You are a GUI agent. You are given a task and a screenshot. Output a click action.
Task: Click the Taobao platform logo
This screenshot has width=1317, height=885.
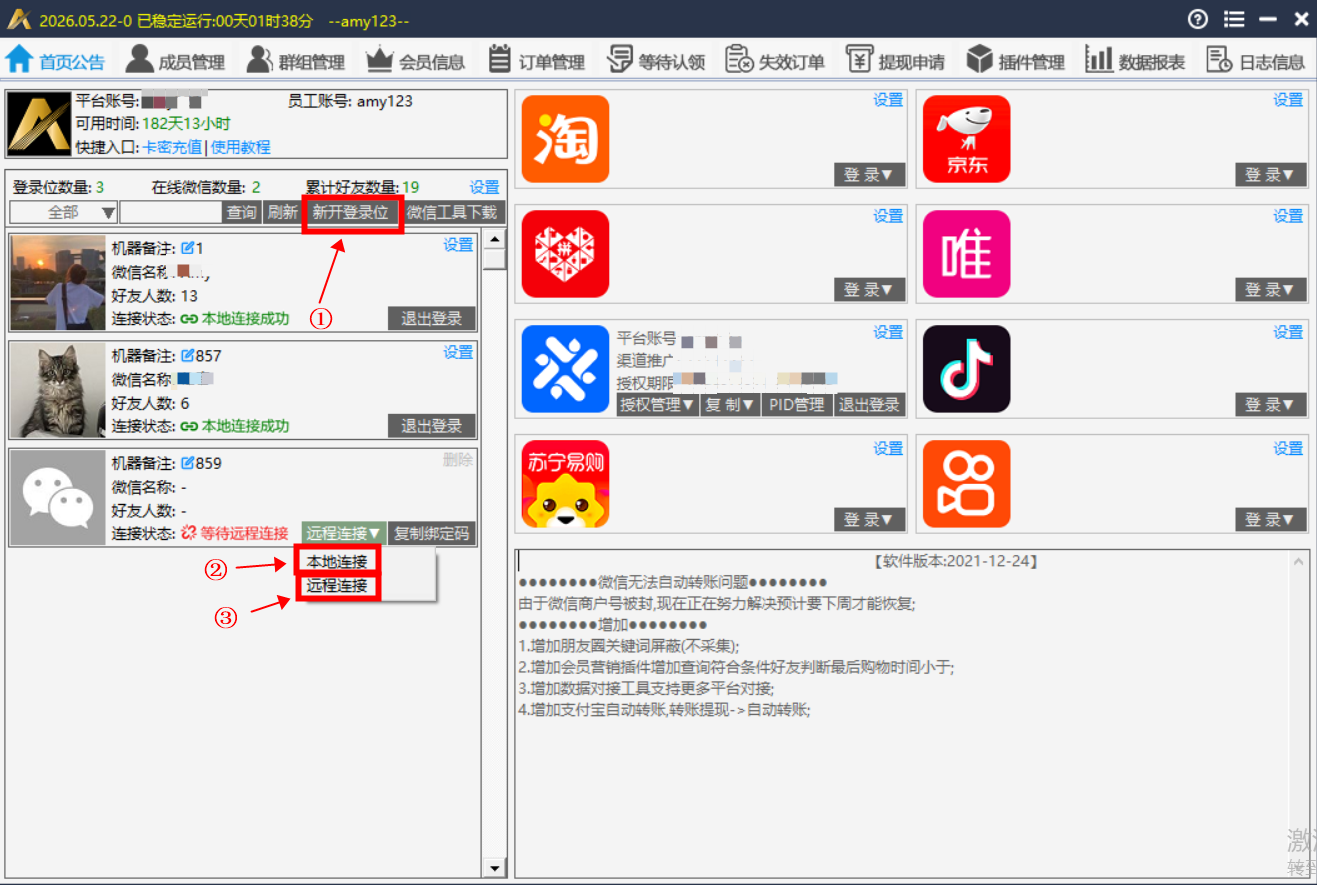565,139
